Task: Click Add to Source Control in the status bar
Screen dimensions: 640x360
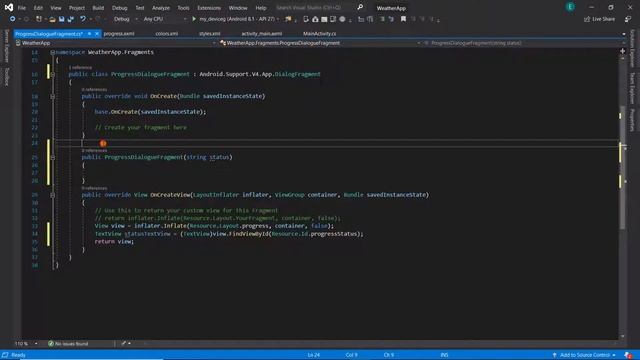Action: [x=584, y=355]
